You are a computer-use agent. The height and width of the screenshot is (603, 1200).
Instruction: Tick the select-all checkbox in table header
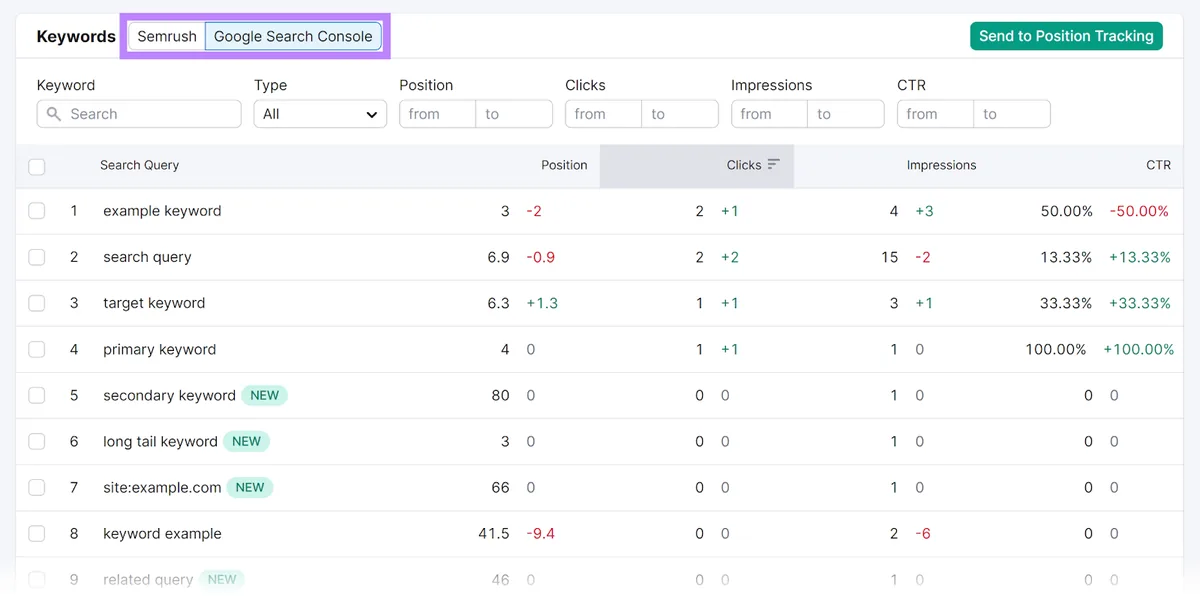(37, 166)
